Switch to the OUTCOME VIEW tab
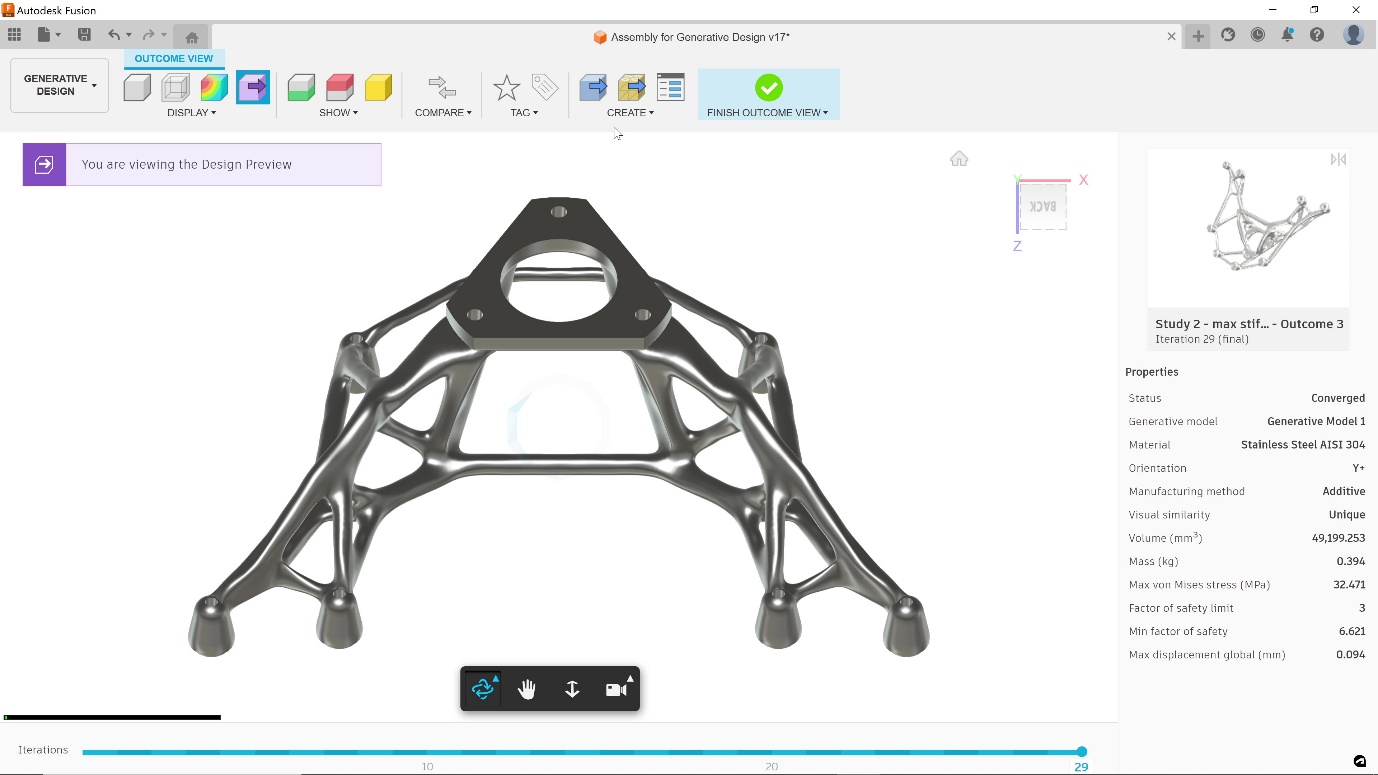Image resolution: width=1378 pixels, height=775 pixels. [x=173, y=58]
